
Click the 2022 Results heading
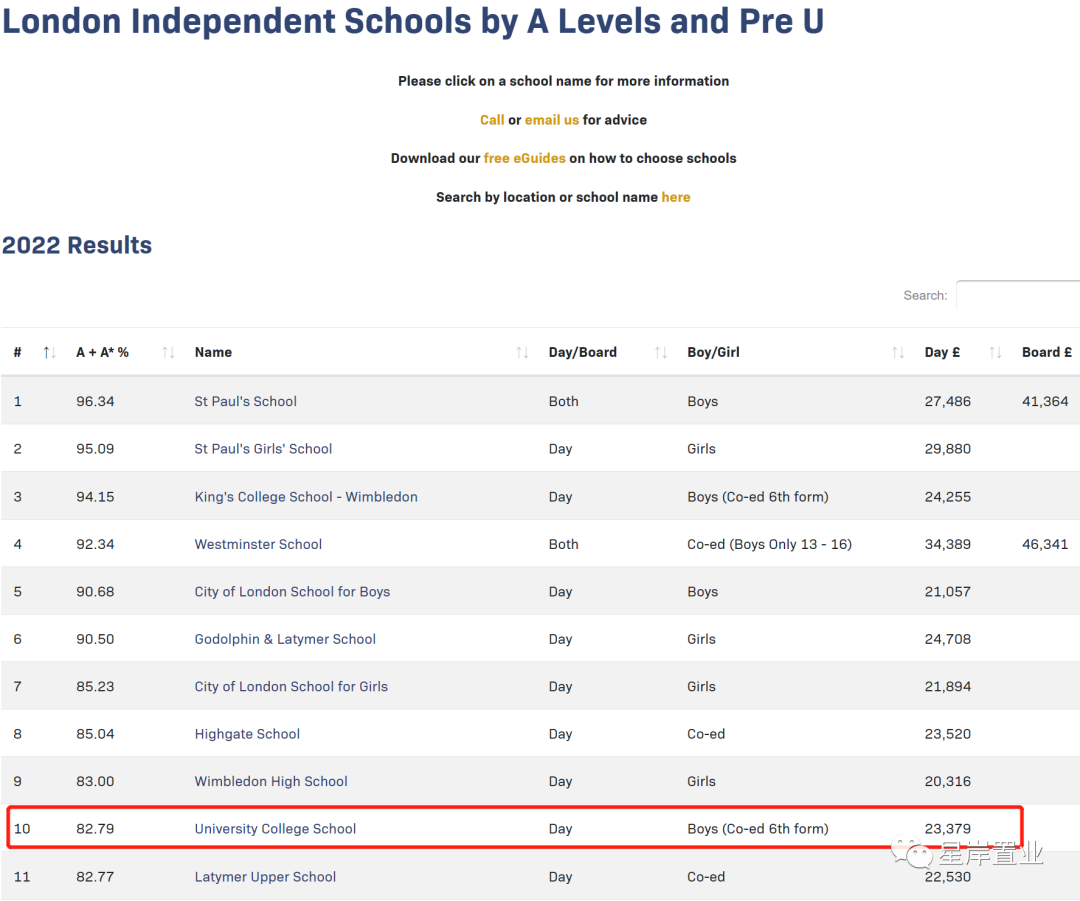(x=76, y=245)
